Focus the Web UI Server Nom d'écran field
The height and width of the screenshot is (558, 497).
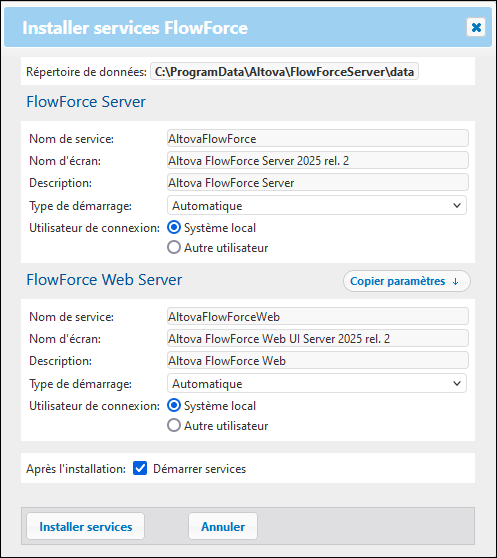tap(318, 338)
